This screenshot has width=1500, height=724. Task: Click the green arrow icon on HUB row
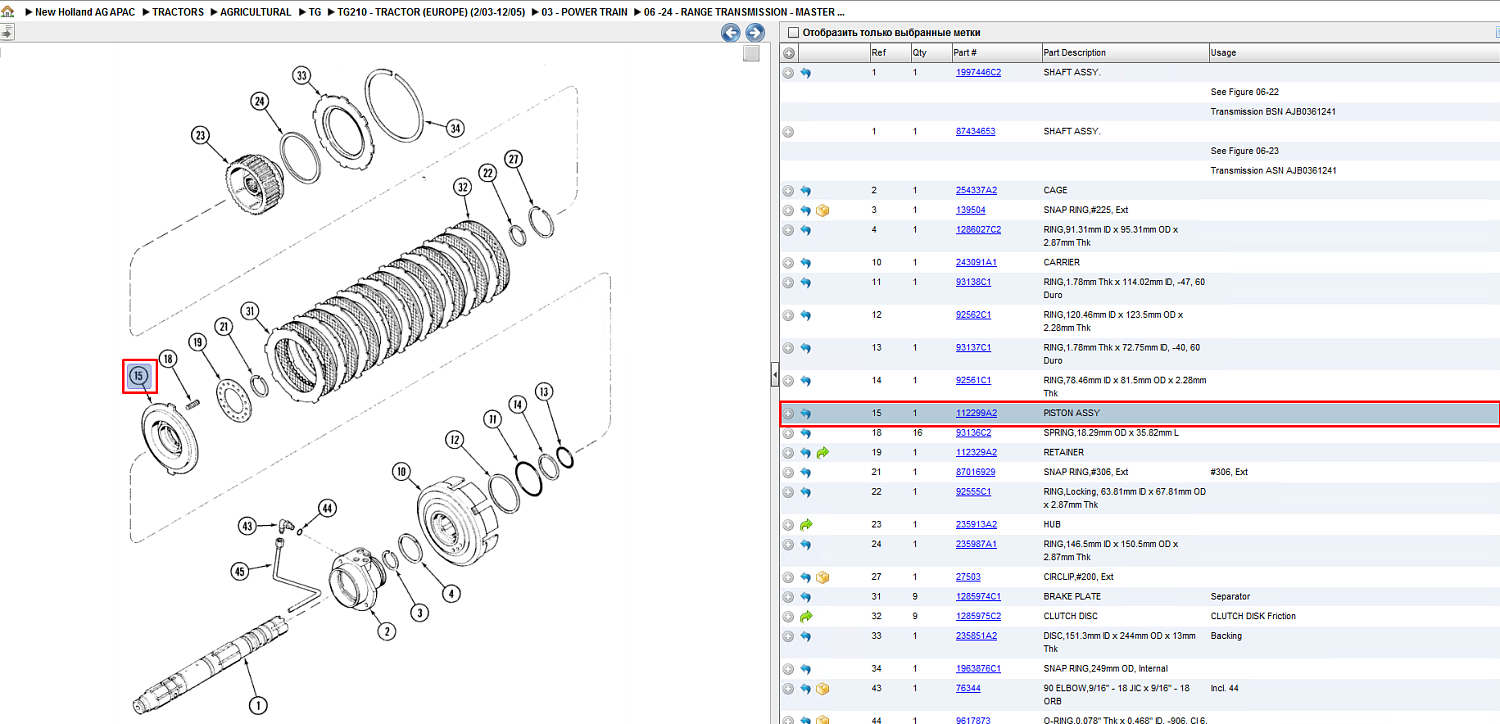coord(805,524)
